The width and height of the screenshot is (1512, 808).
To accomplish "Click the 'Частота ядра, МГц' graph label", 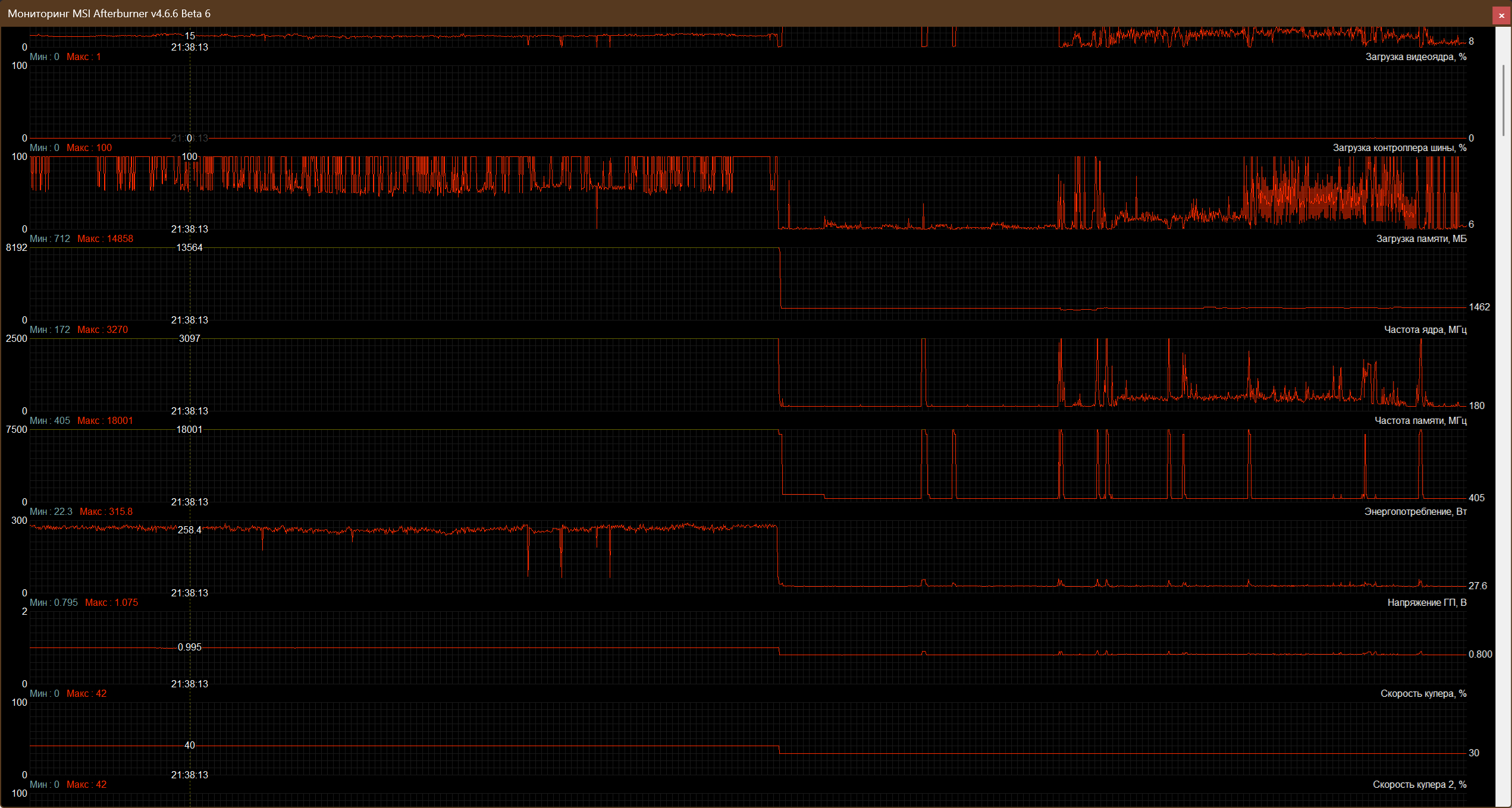I will click(x=1425, y=330).
